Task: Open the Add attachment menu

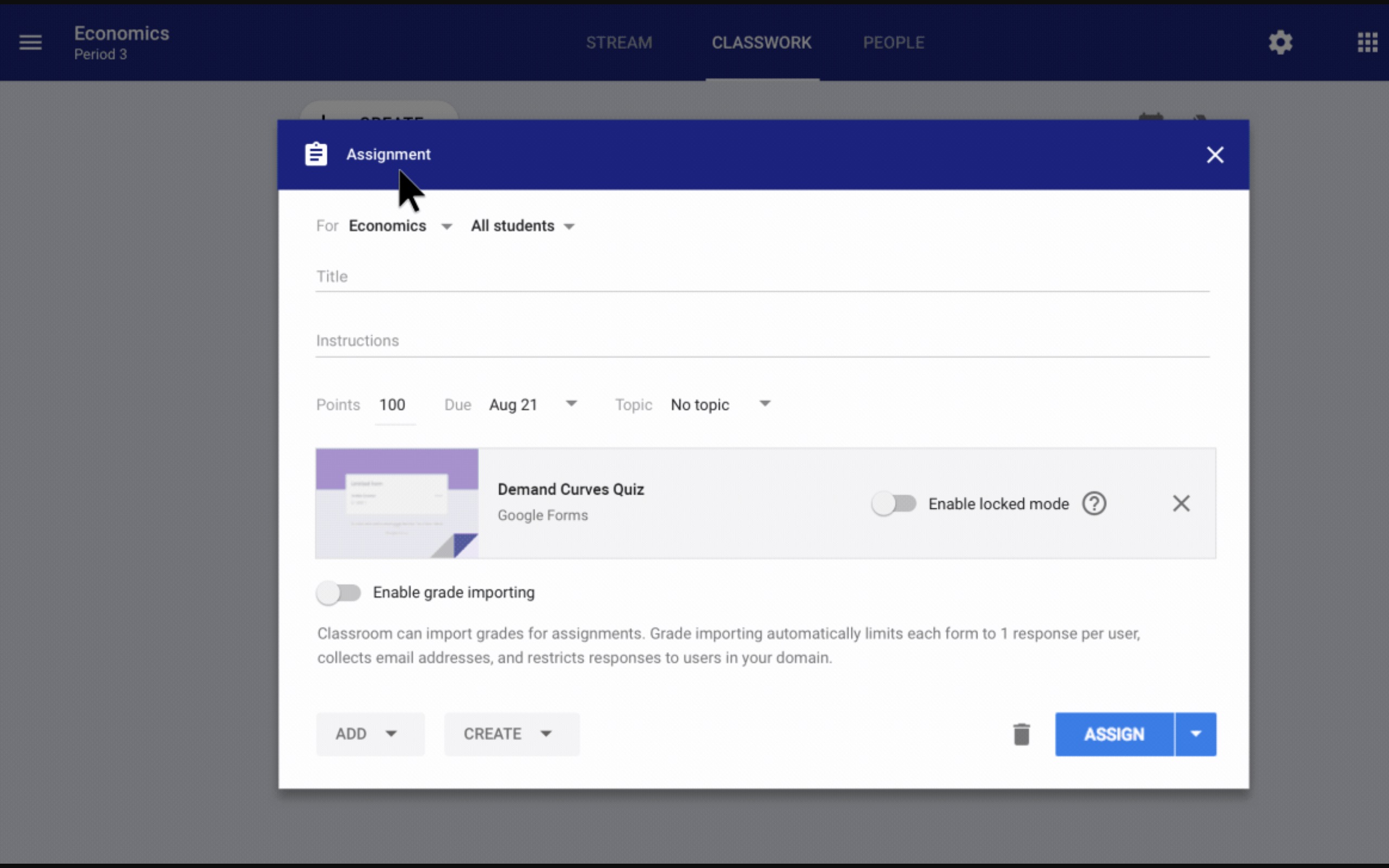Action: [369, 734]
